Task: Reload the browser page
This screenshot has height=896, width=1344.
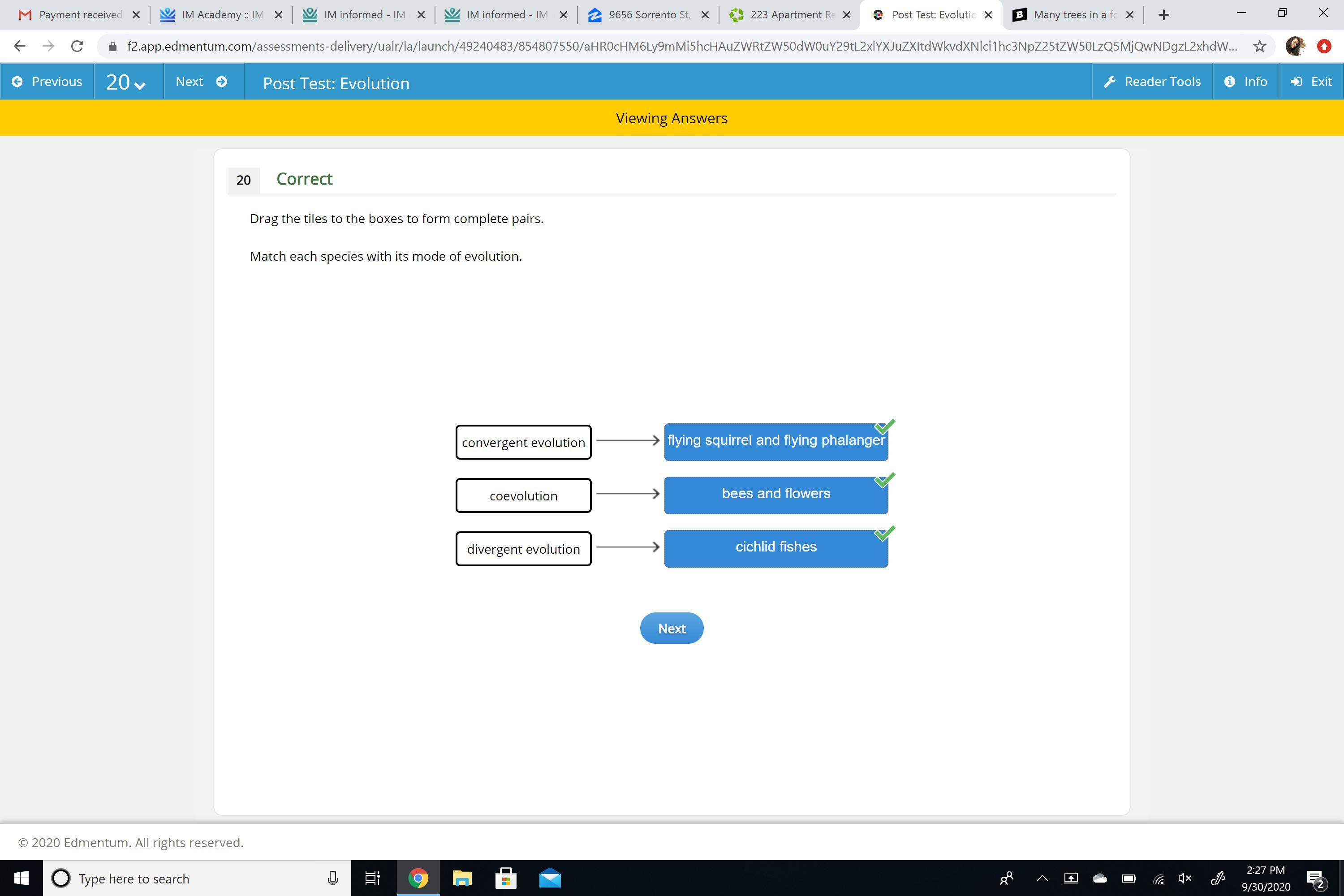Action: 77,46
